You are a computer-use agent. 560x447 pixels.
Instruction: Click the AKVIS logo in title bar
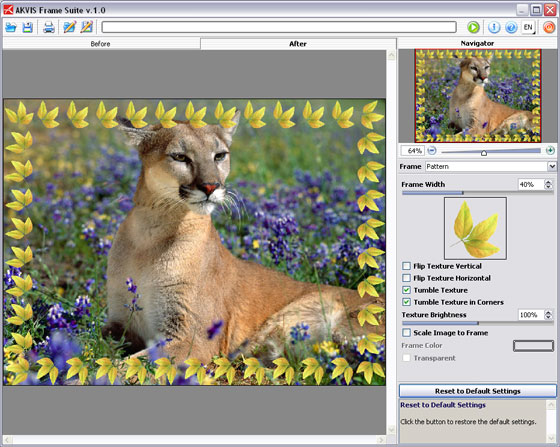point(8,10)
